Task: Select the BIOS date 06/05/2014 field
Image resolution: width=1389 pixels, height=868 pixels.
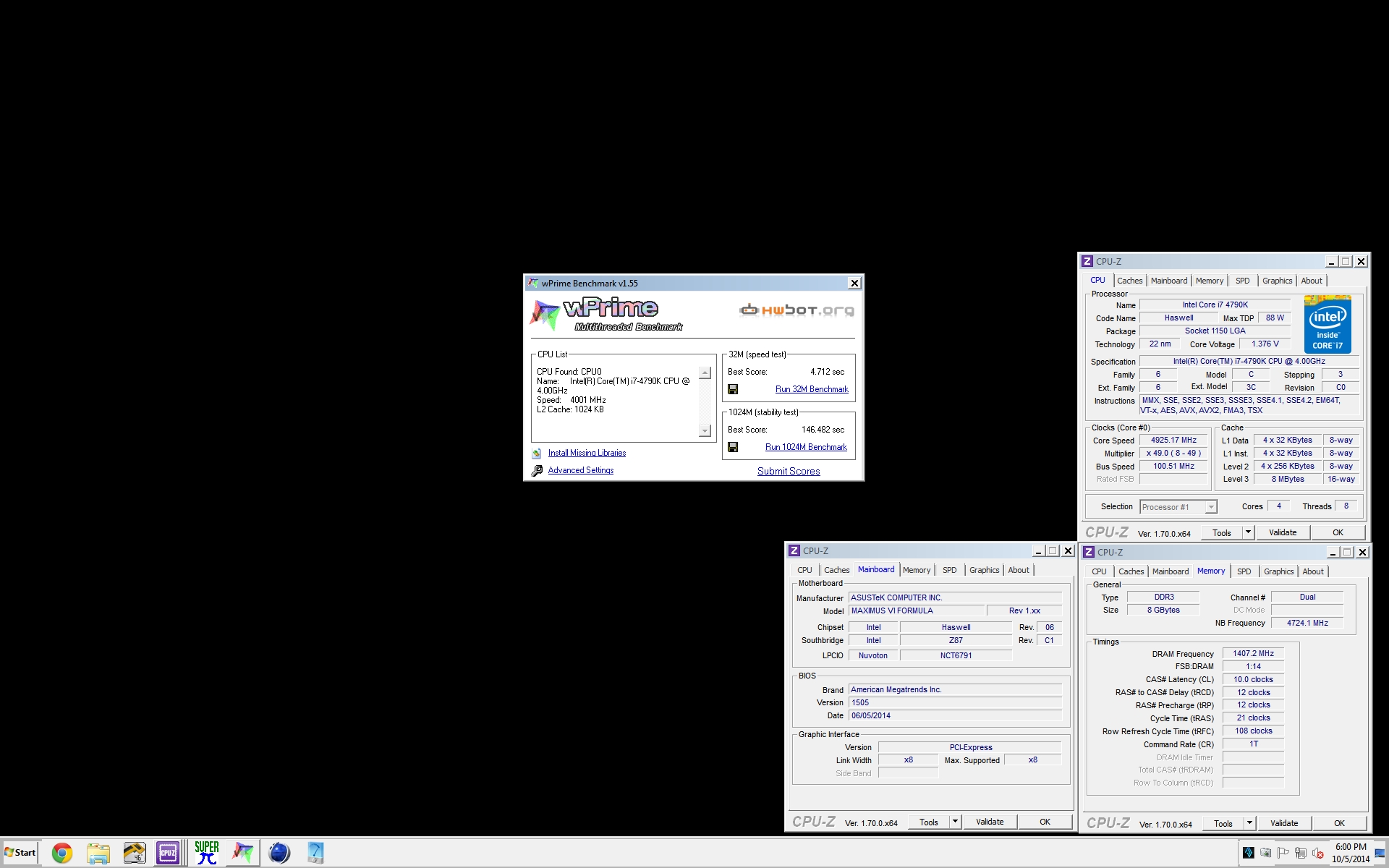Action: [x=955, y=716]
